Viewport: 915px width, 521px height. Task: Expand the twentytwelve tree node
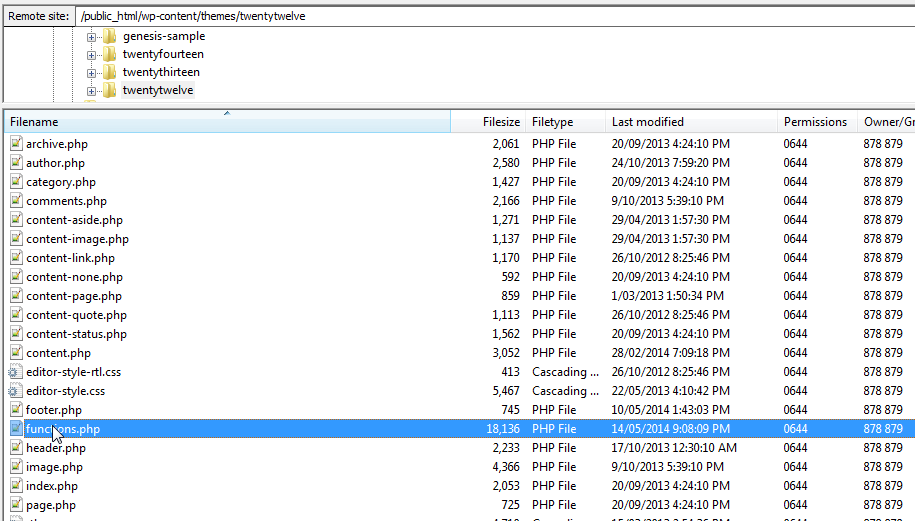[92, 91]
